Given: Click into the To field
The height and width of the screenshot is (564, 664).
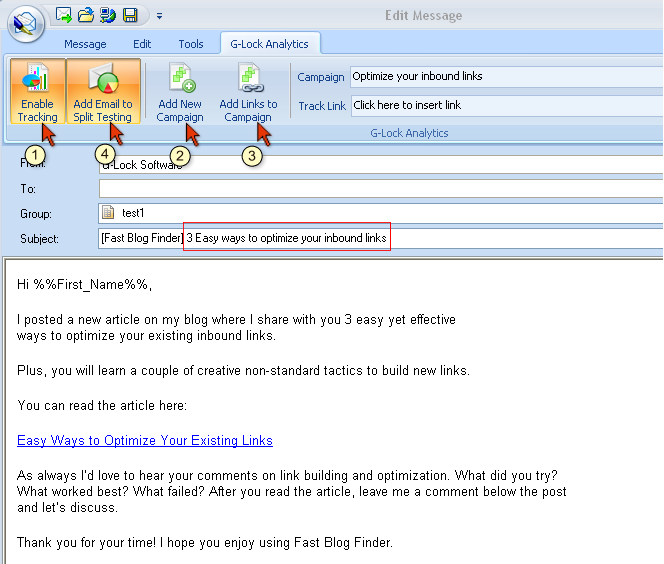Looking at the screenshot, I should pos(381,188).
